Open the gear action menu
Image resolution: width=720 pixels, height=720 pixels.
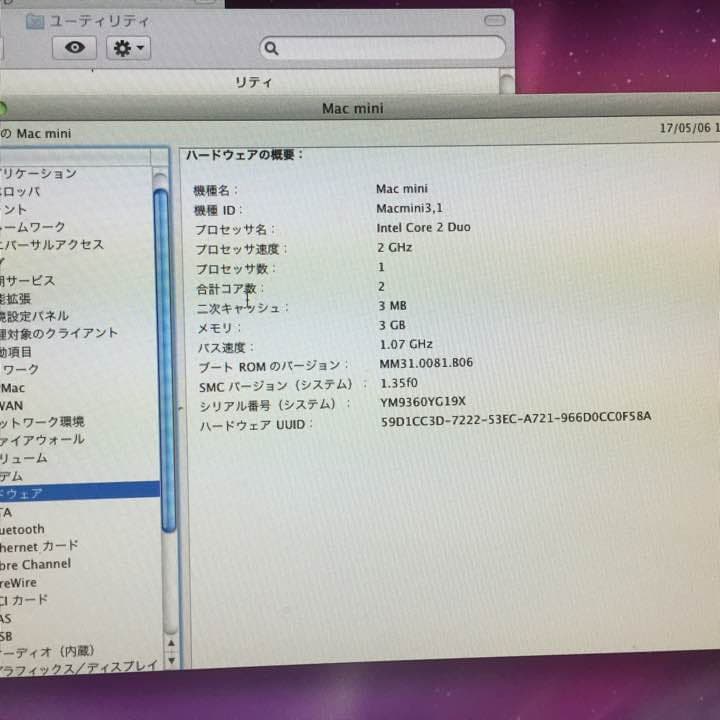tap(129, 48)
